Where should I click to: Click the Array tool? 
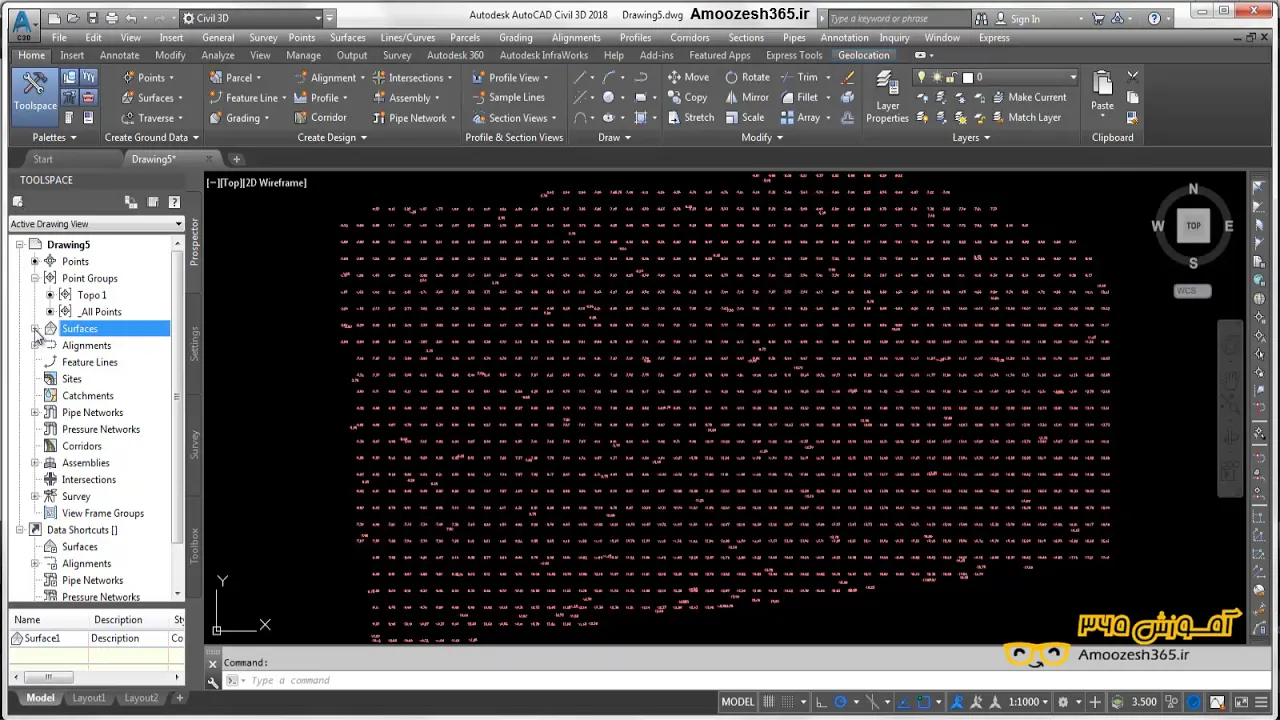[x=801, y=117]
